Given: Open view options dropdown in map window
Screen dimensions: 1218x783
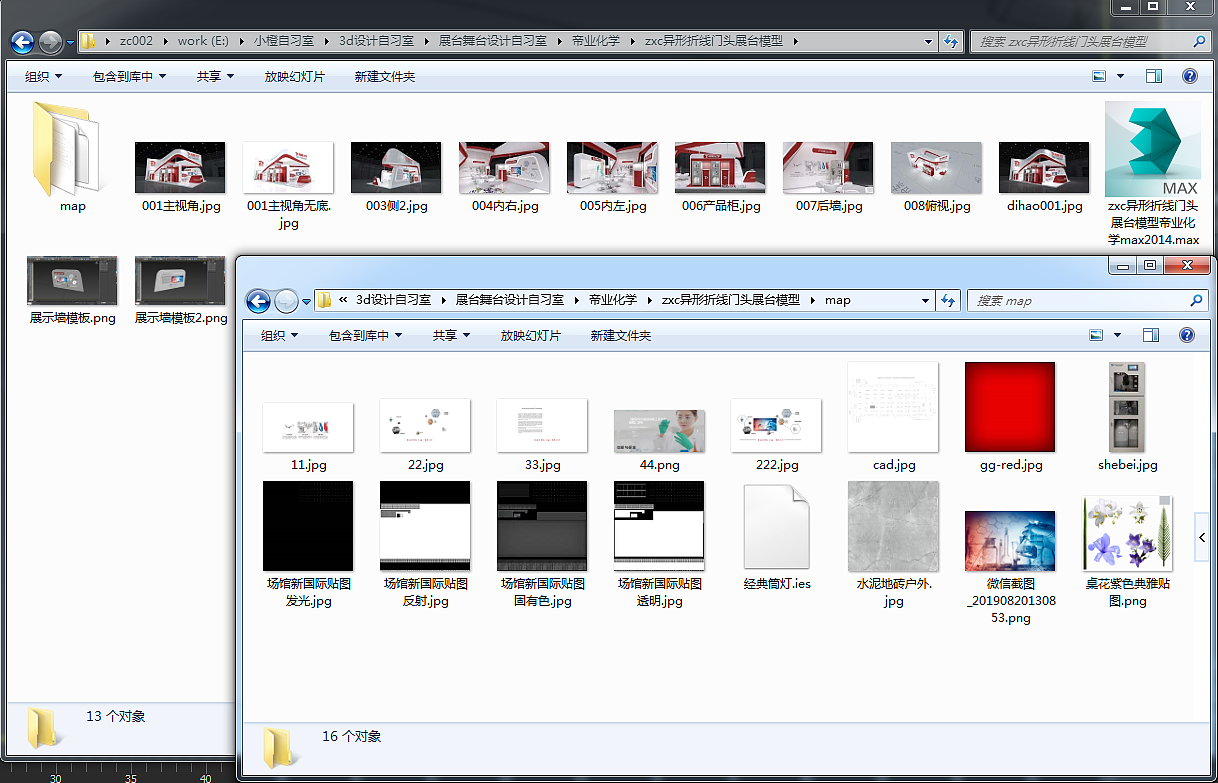Looking at the screenshot, I should coord(1120,335).
